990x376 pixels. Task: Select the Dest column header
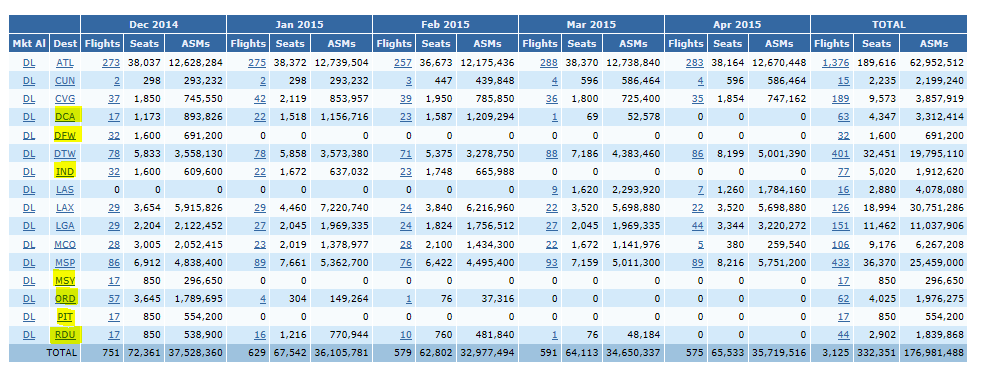(x=65, y=44)
